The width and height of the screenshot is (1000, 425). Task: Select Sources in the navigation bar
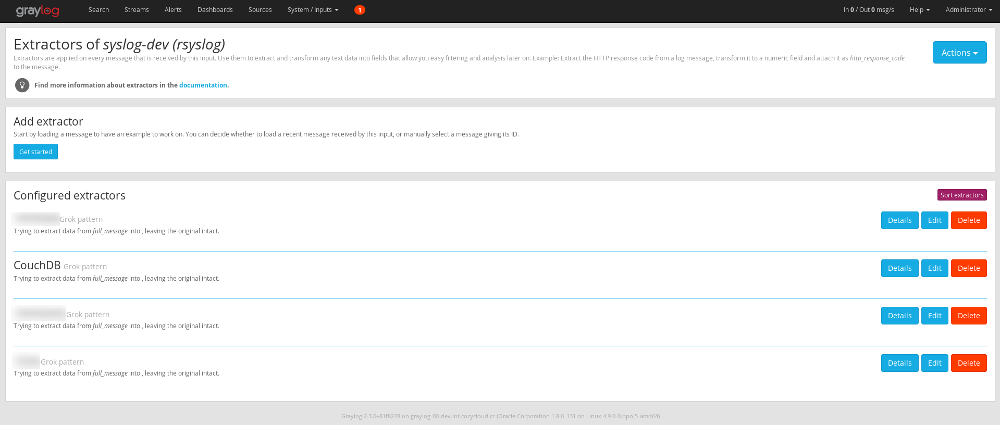tap(260, 9)
